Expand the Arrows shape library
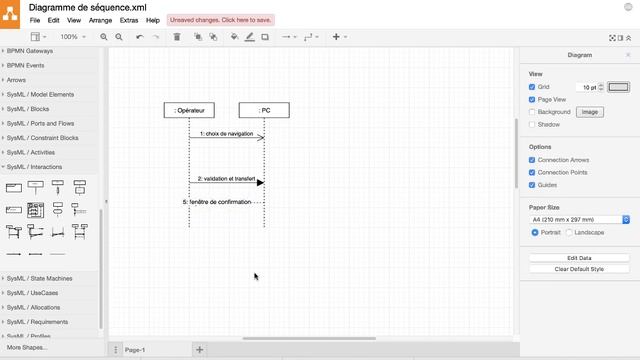Viewport: 640px width, 360px height. click(x=49, y=80)
